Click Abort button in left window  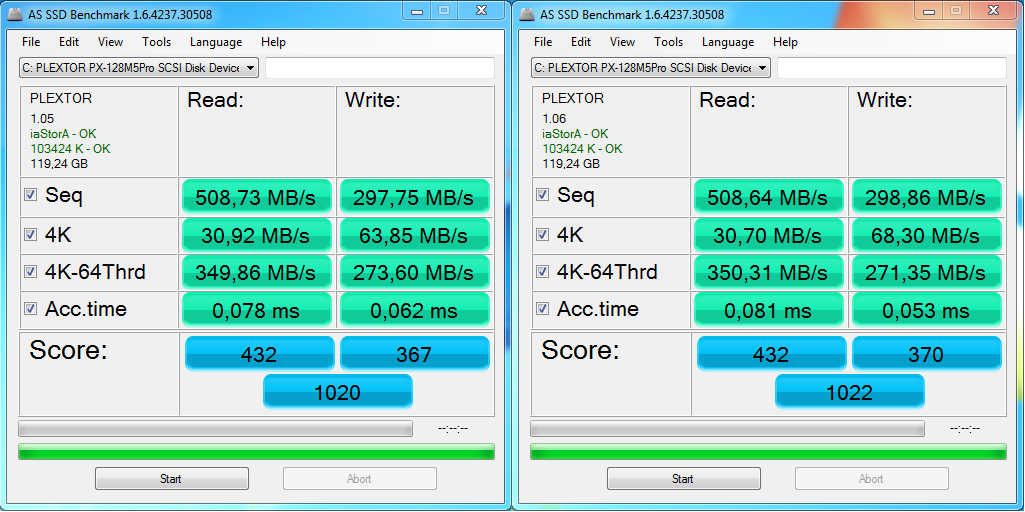[x=360, y=479]
